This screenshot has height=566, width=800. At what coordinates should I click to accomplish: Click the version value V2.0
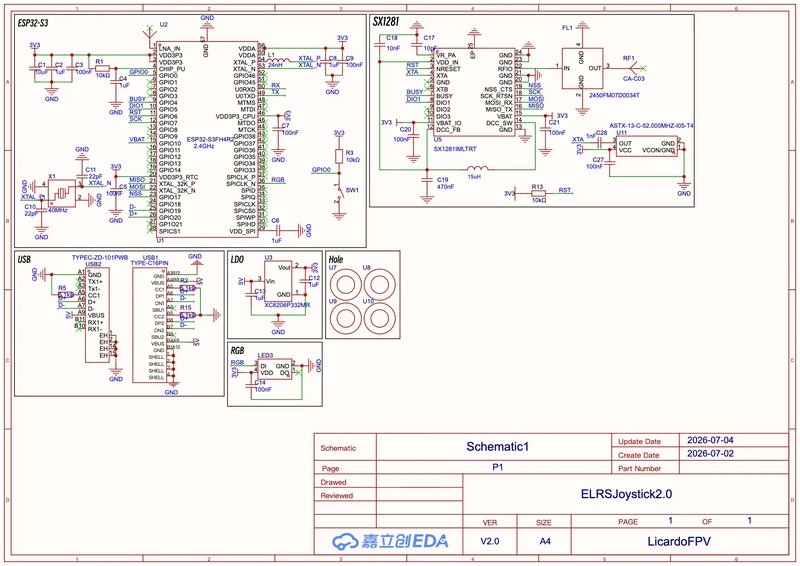point(490,541)
